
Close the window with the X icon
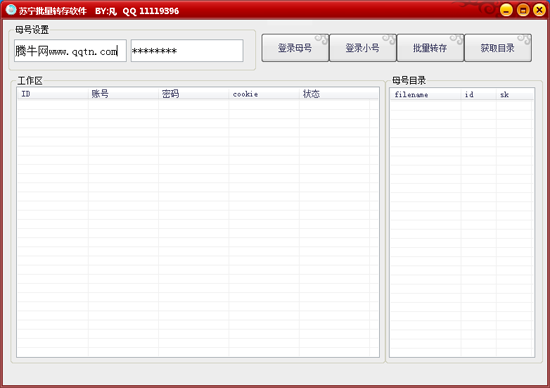coord(539,10)
